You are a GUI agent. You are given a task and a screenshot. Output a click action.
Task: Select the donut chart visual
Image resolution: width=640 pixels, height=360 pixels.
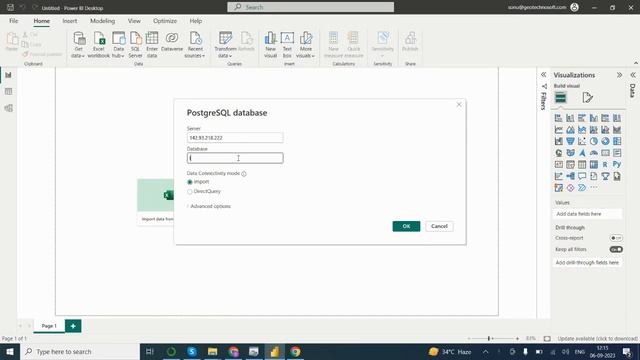pyautogui.click(x=605, y=141)
